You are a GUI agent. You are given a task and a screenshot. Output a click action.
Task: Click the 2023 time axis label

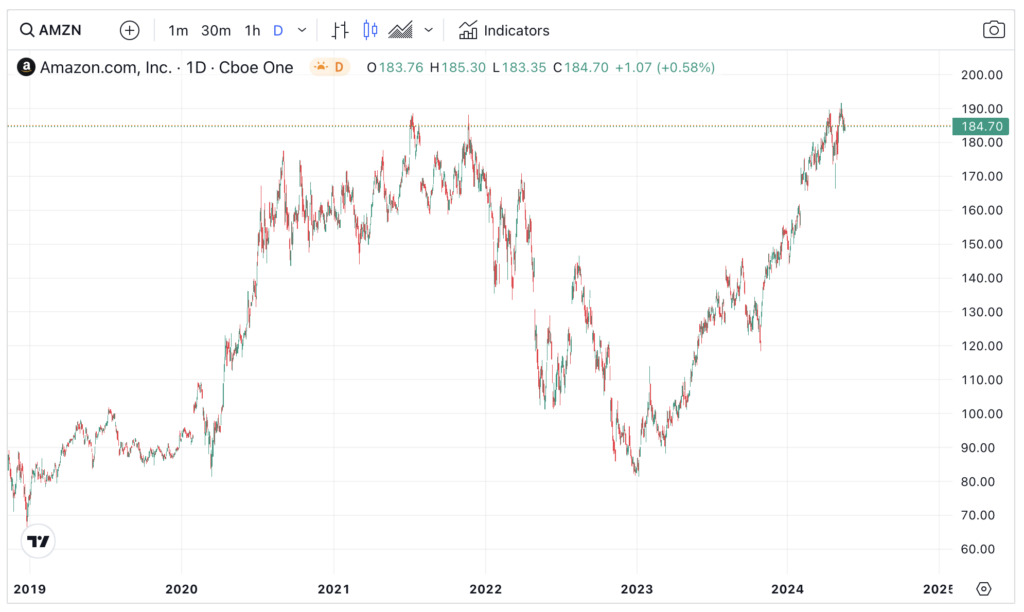pyautogui.click(x=637, y=589)
